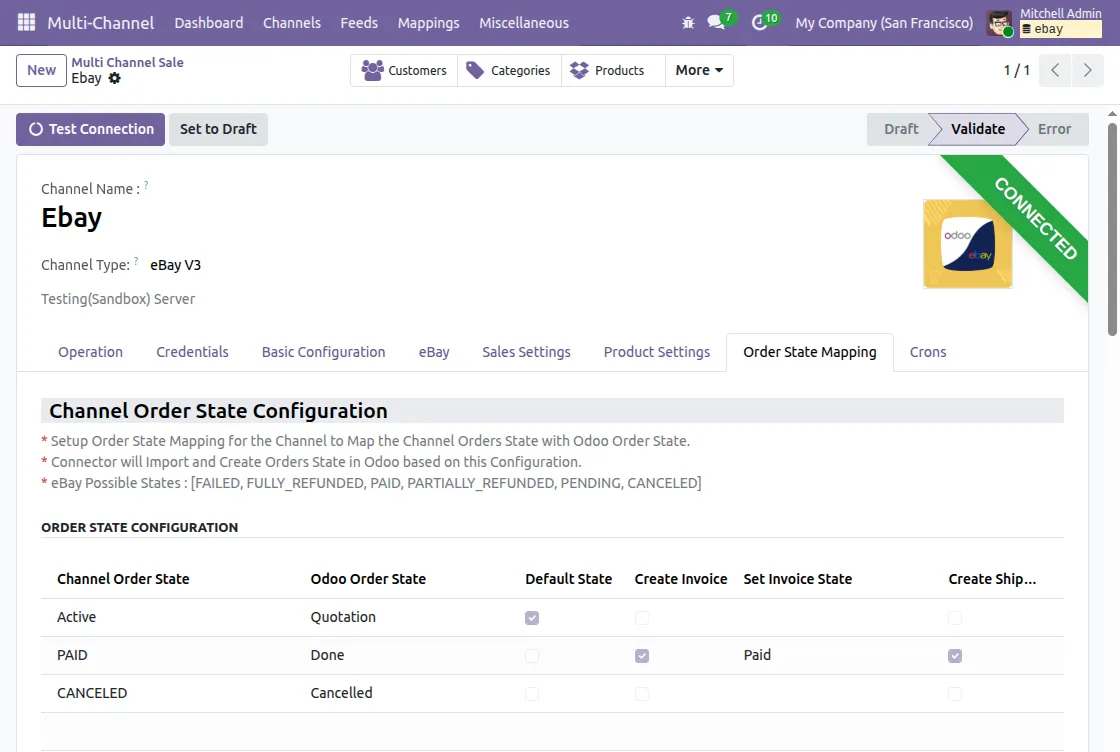Open the debug bug icon menu
The image size is (1120, 752).
[688, 23]
